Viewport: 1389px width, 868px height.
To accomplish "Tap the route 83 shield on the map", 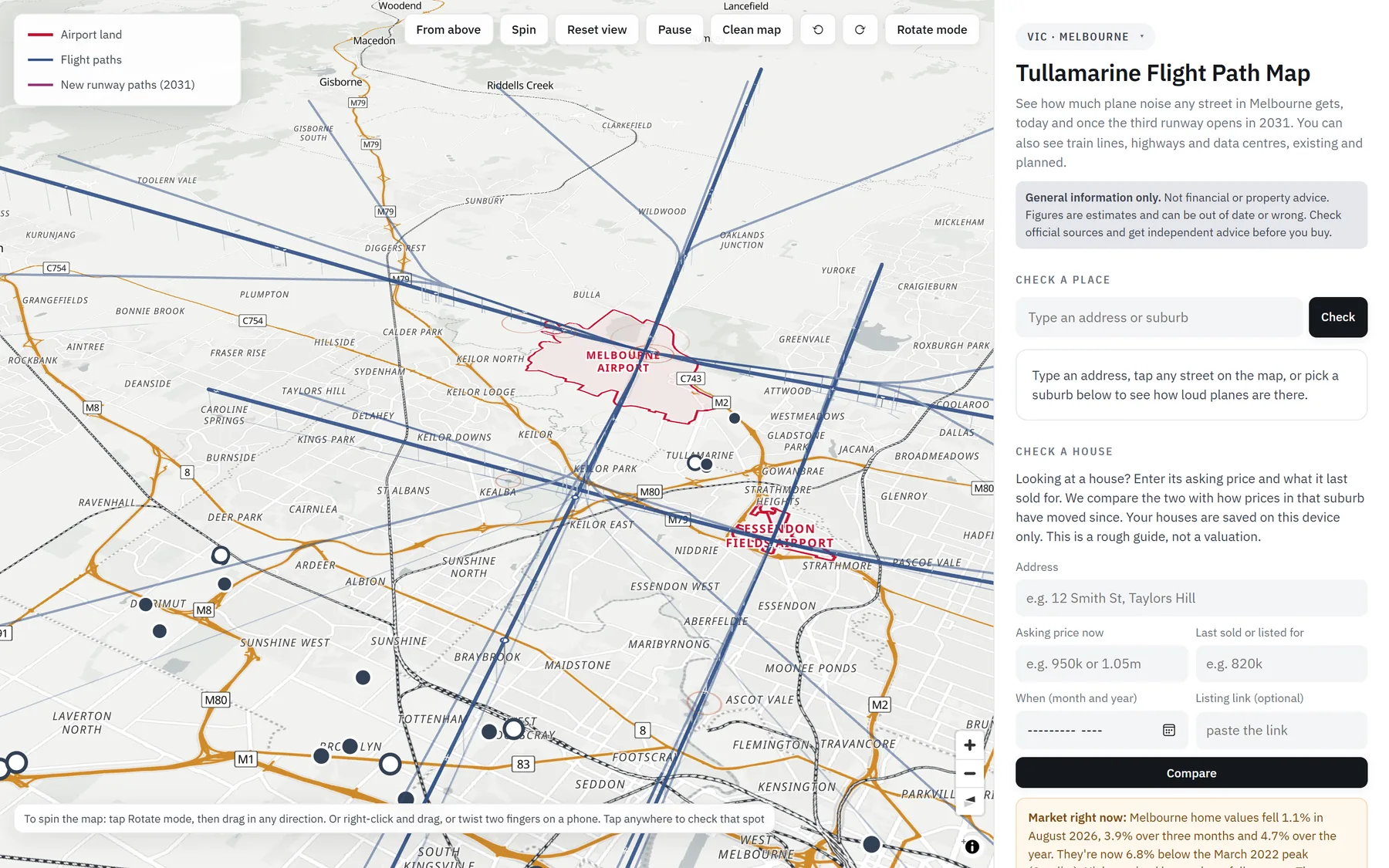I will click(523, 764).
